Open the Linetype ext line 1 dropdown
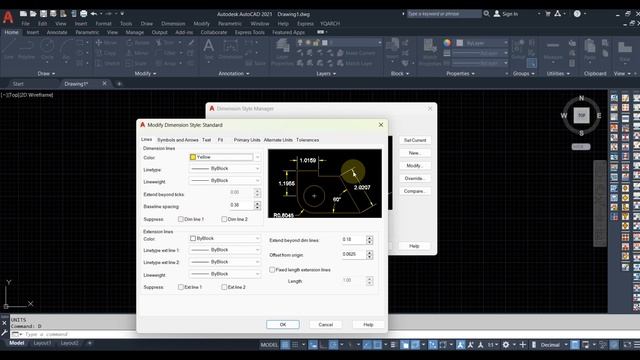 (x=224, y=250)
